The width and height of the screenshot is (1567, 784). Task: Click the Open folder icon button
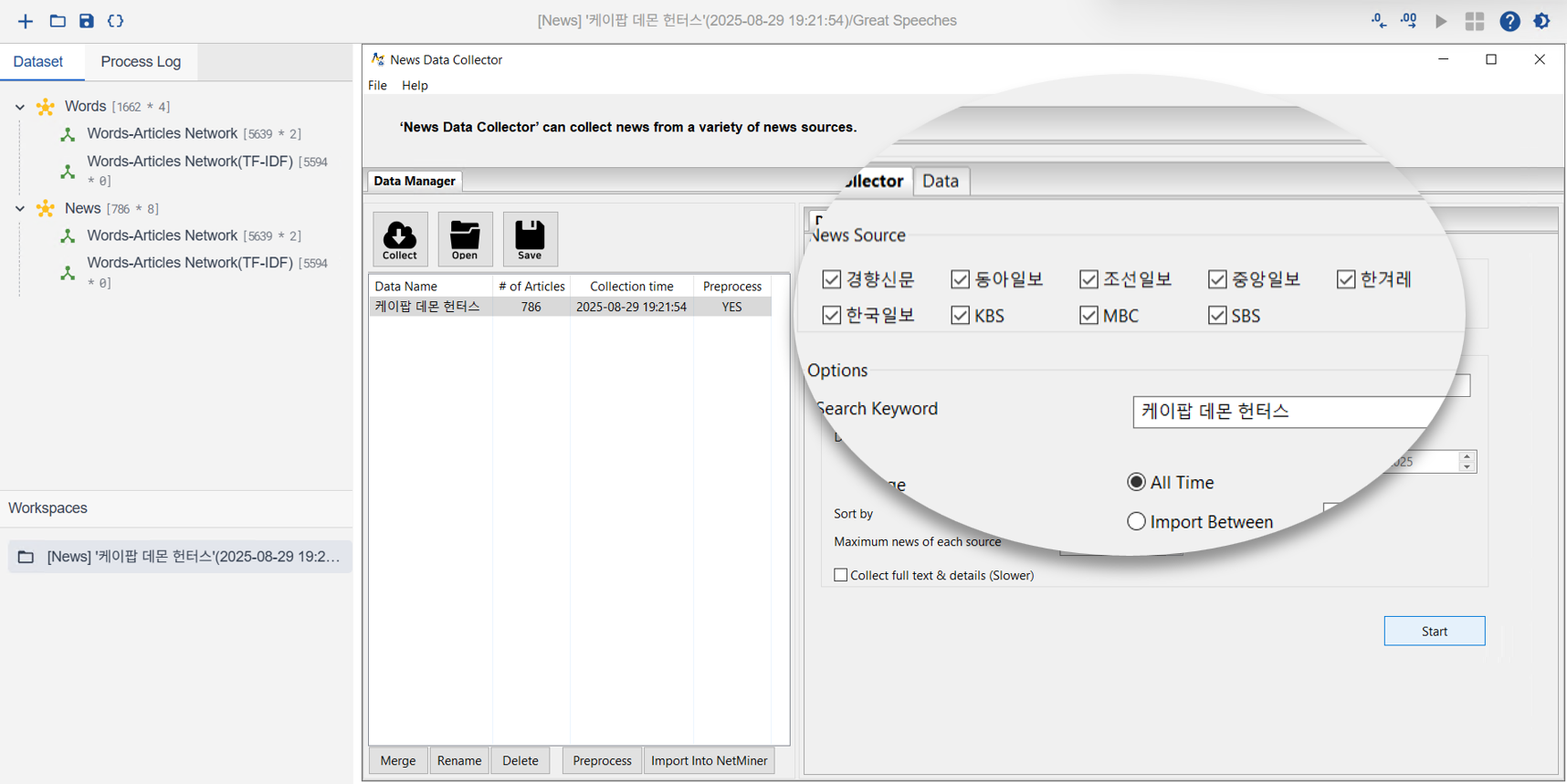(465, 239)
